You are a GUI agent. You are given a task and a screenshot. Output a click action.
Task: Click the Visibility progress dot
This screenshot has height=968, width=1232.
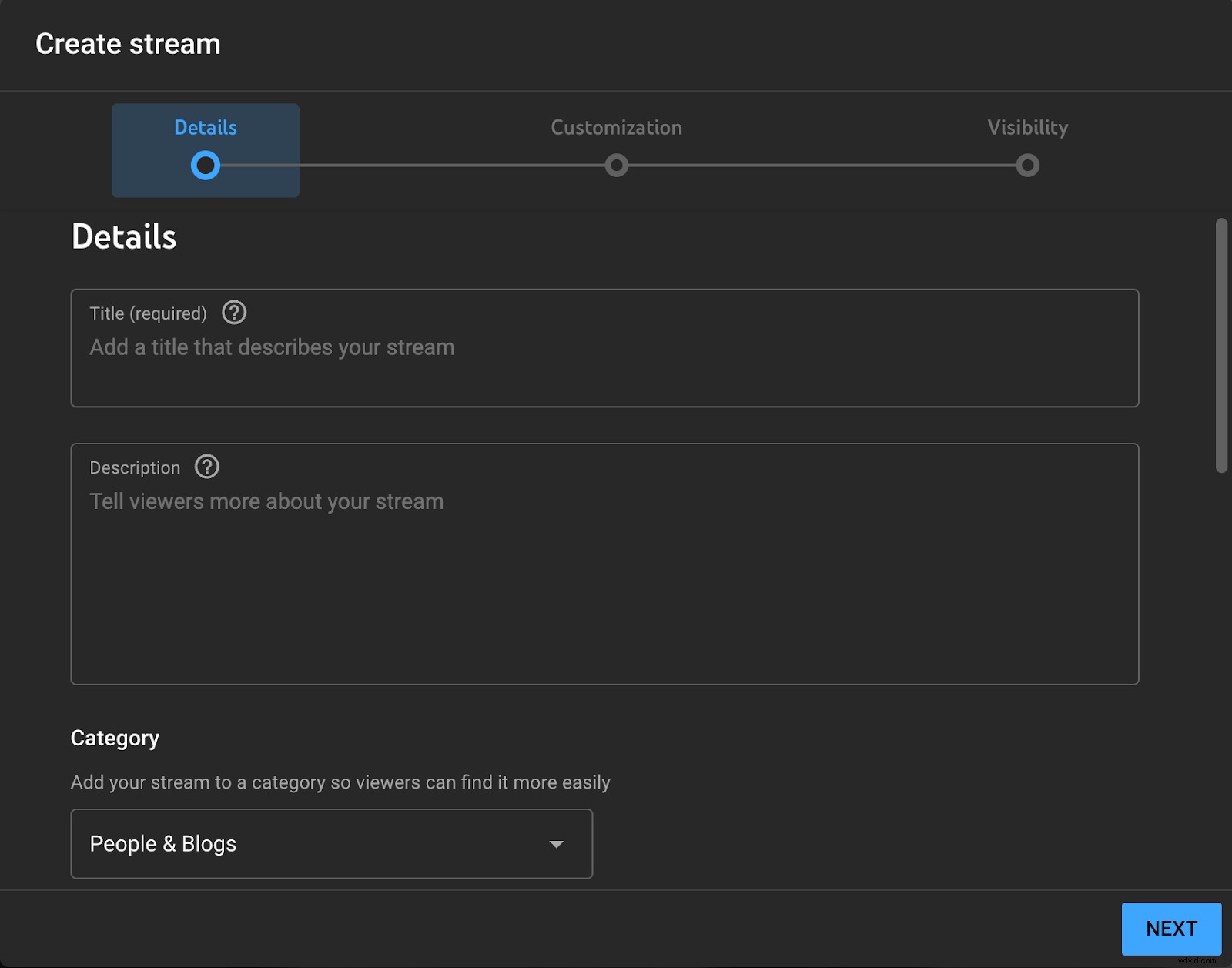(x=1027, y=166)
